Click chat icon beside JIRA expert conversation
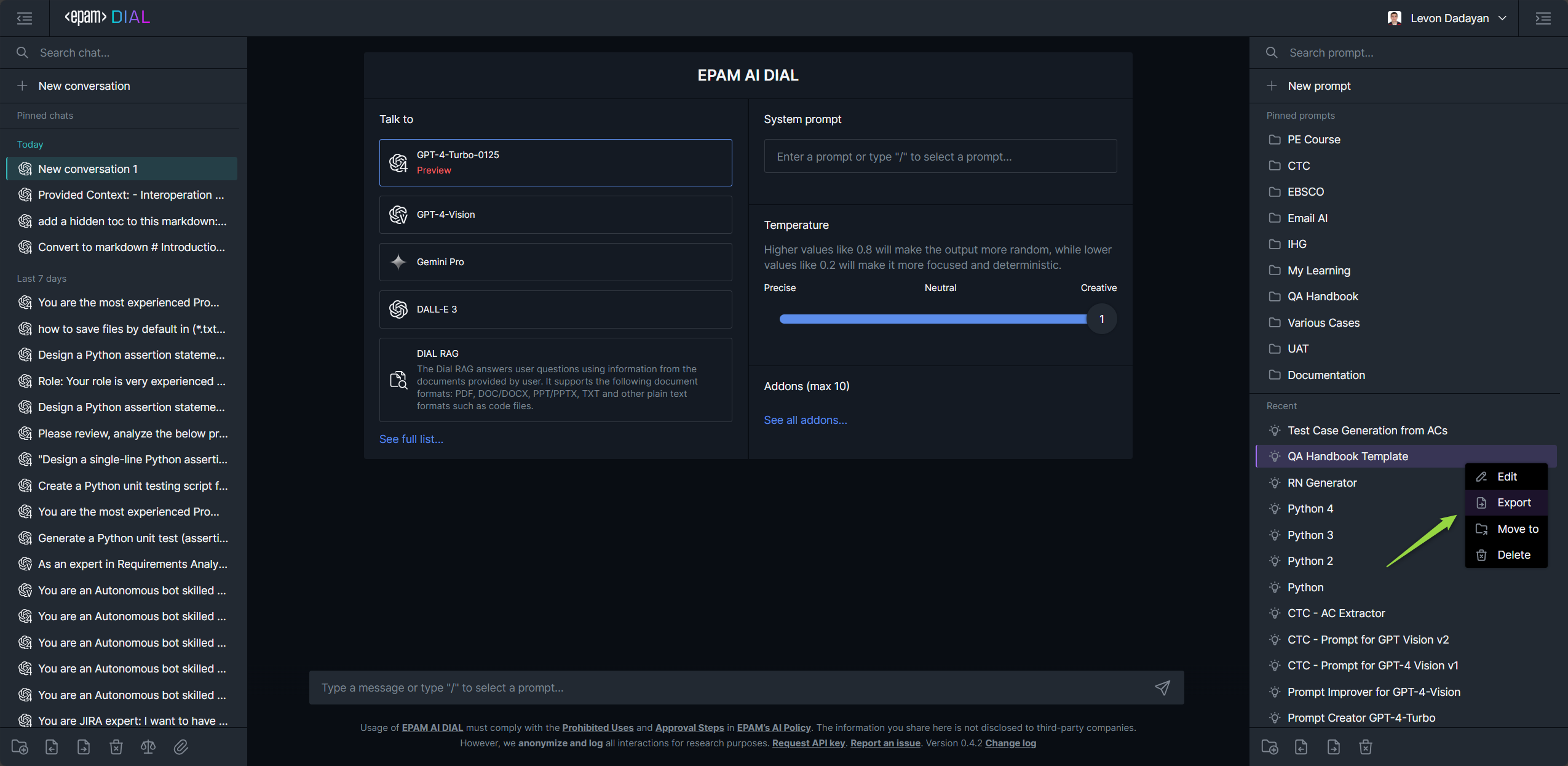Image resolution: width=1568 pixels, height=766 pixels. [25, 720]
